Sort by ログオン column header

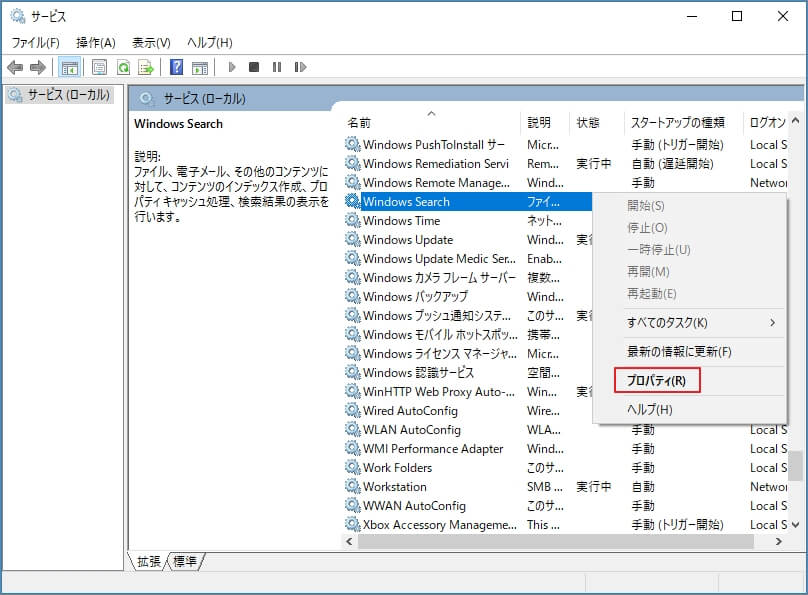766,123
